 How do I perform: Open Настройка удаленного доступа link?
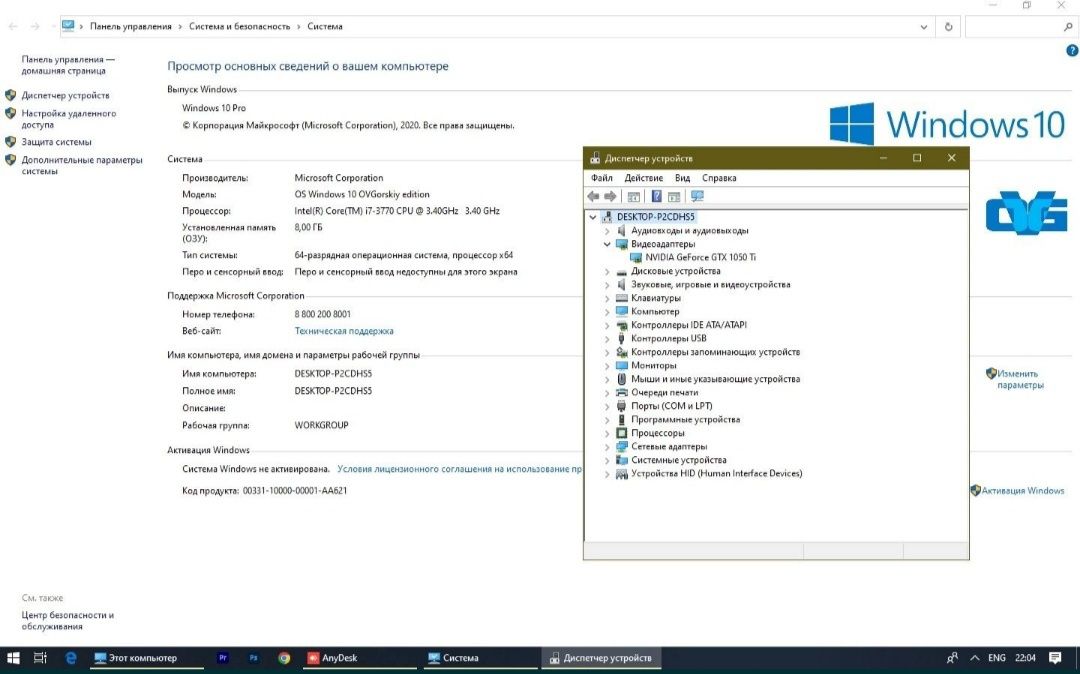click(69, 119)
